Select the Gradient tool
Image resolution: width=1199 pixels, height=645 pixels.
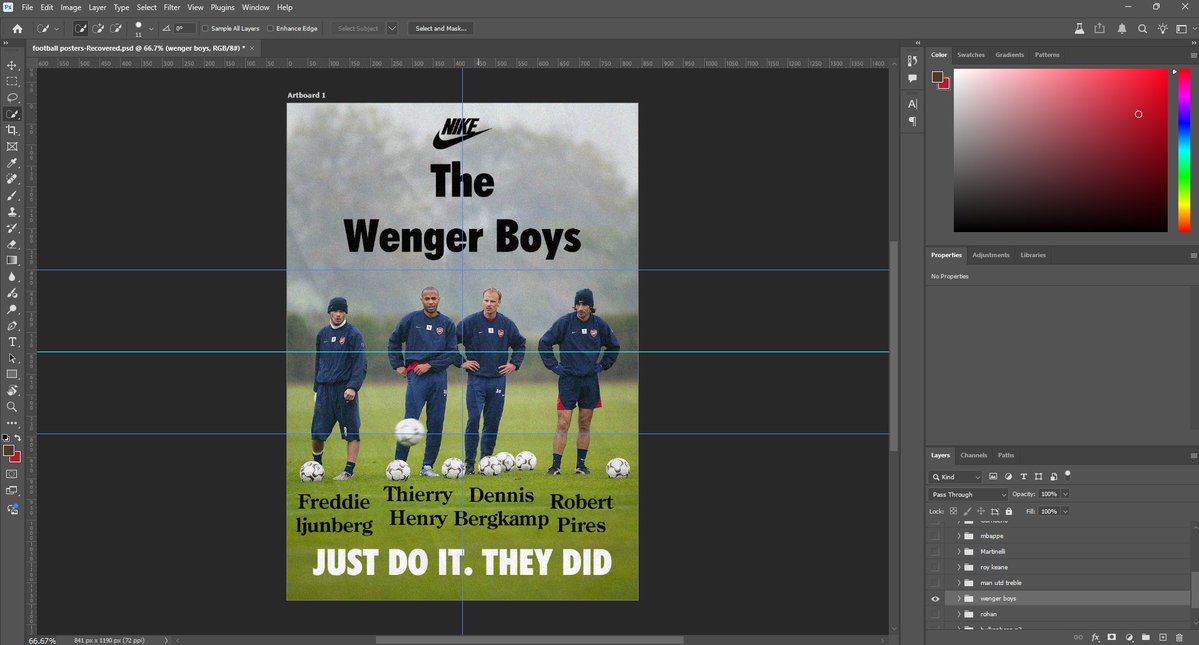(x=11, y=261)
